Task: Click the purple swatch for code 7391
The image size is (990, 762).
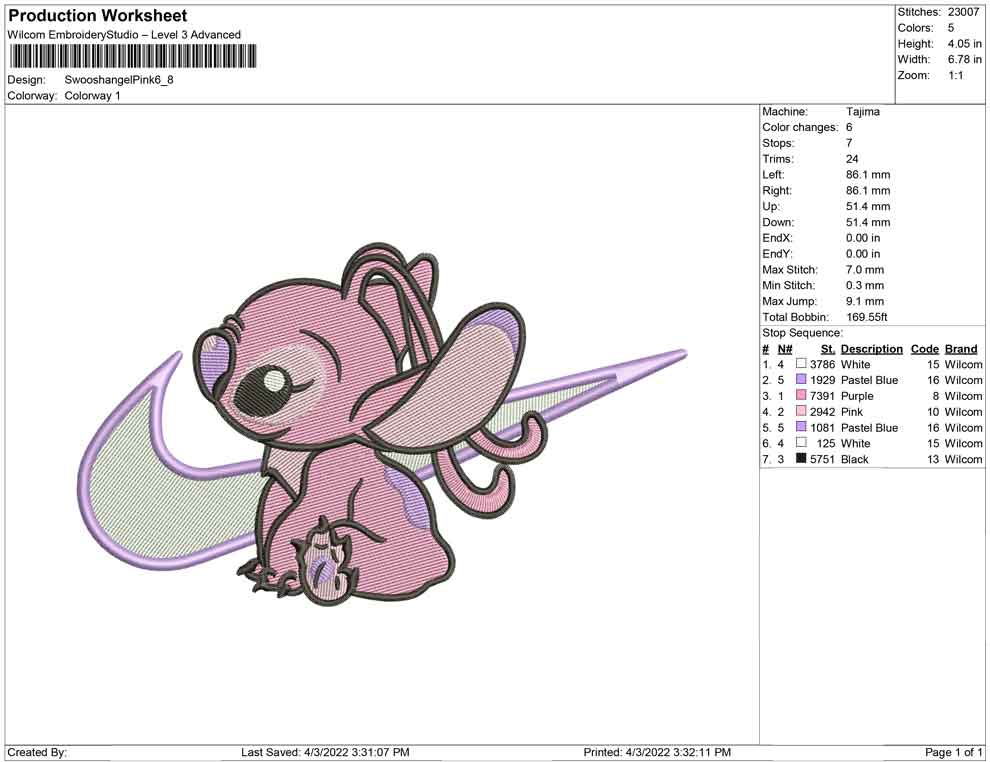Action: tap(801, 395)
